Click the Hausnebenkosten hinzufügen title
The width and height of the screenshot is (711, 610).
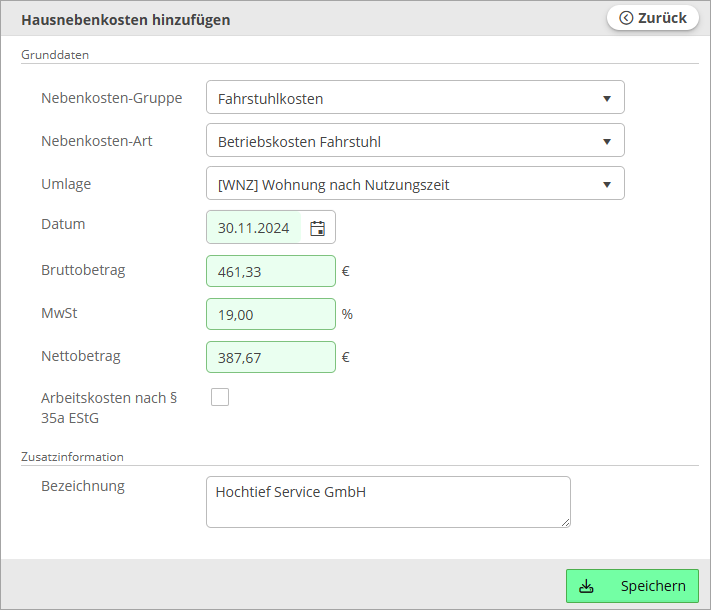pos(126,20)
